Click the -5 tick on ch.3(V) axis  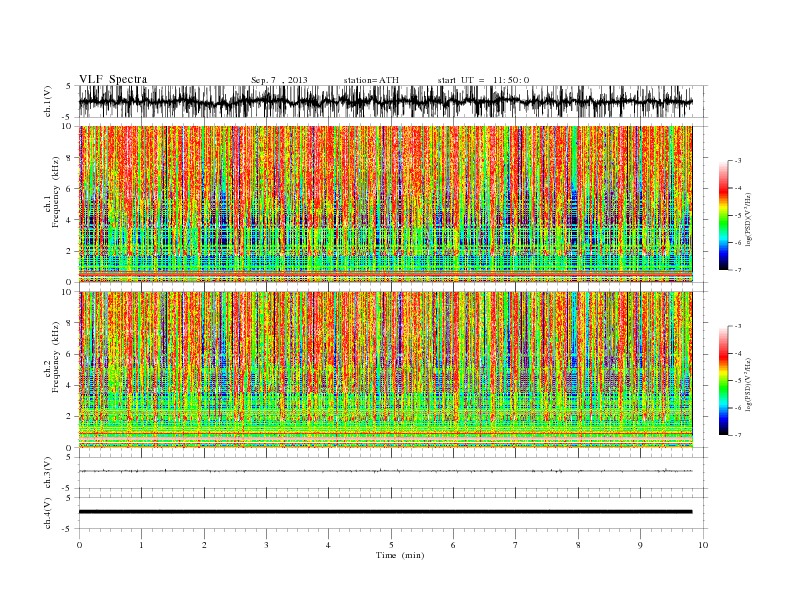pos(68,488)
